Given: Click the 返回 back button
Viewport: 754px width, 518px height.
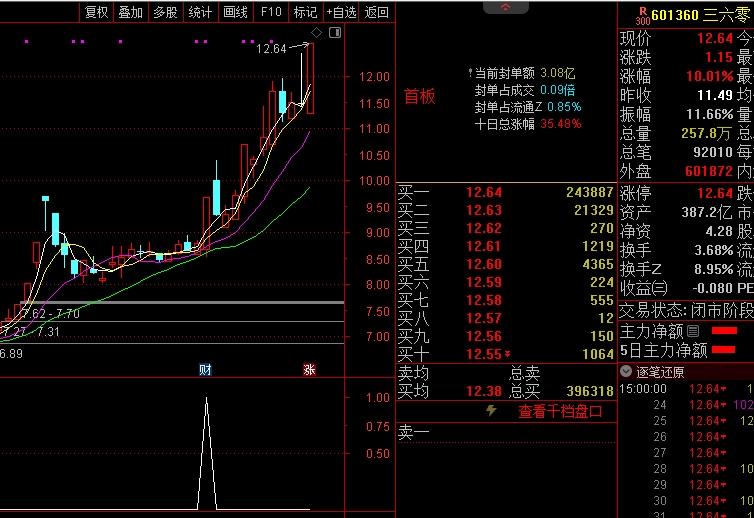Looking at the screenshot, I should [377, 12].
